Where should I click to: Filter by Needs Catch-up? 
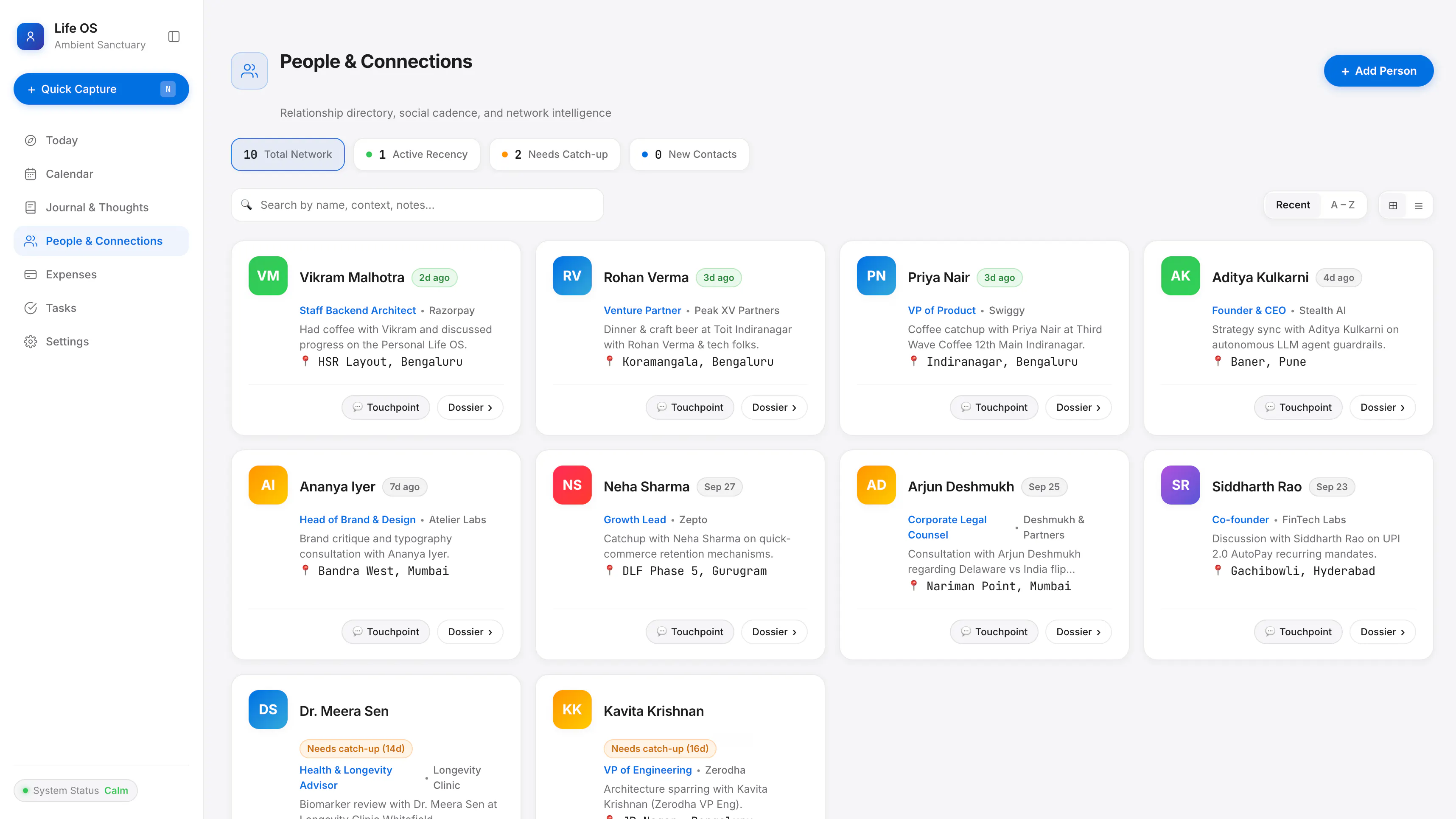pyautogui.click(x=555, y=154)
